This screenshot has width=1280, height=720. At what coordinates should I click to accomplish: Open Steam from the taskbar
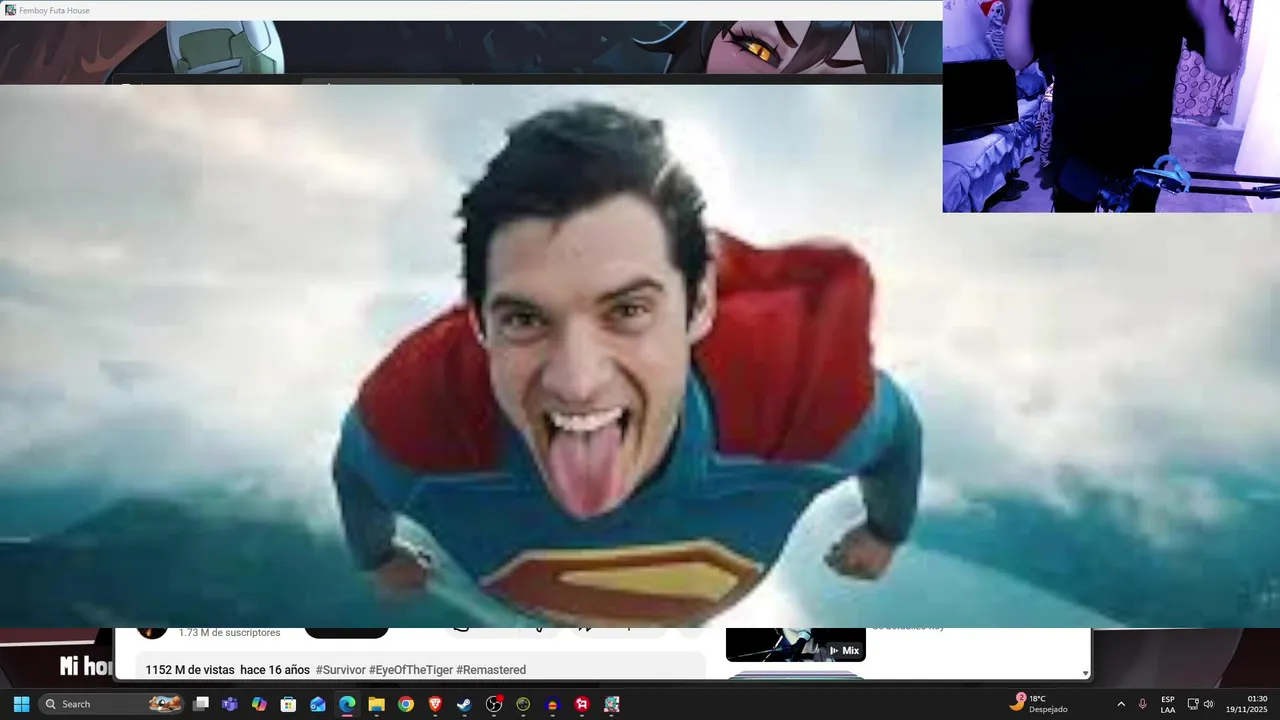pyautogui.click(x=464, y=704)
